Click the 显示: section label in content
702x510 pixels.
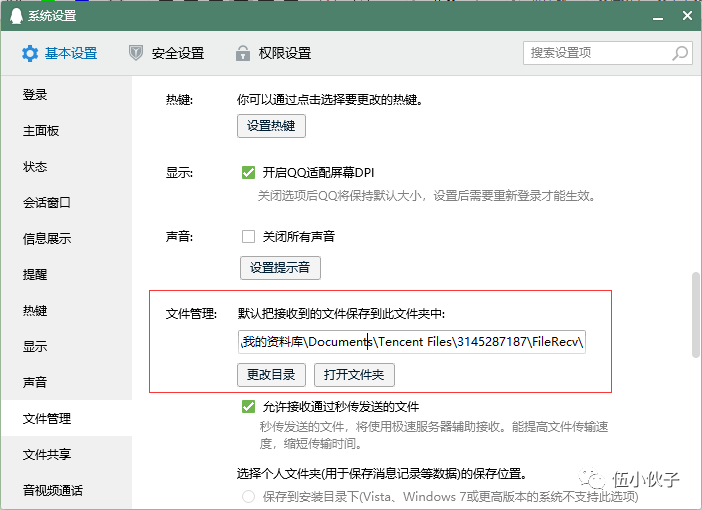point(179,172)
